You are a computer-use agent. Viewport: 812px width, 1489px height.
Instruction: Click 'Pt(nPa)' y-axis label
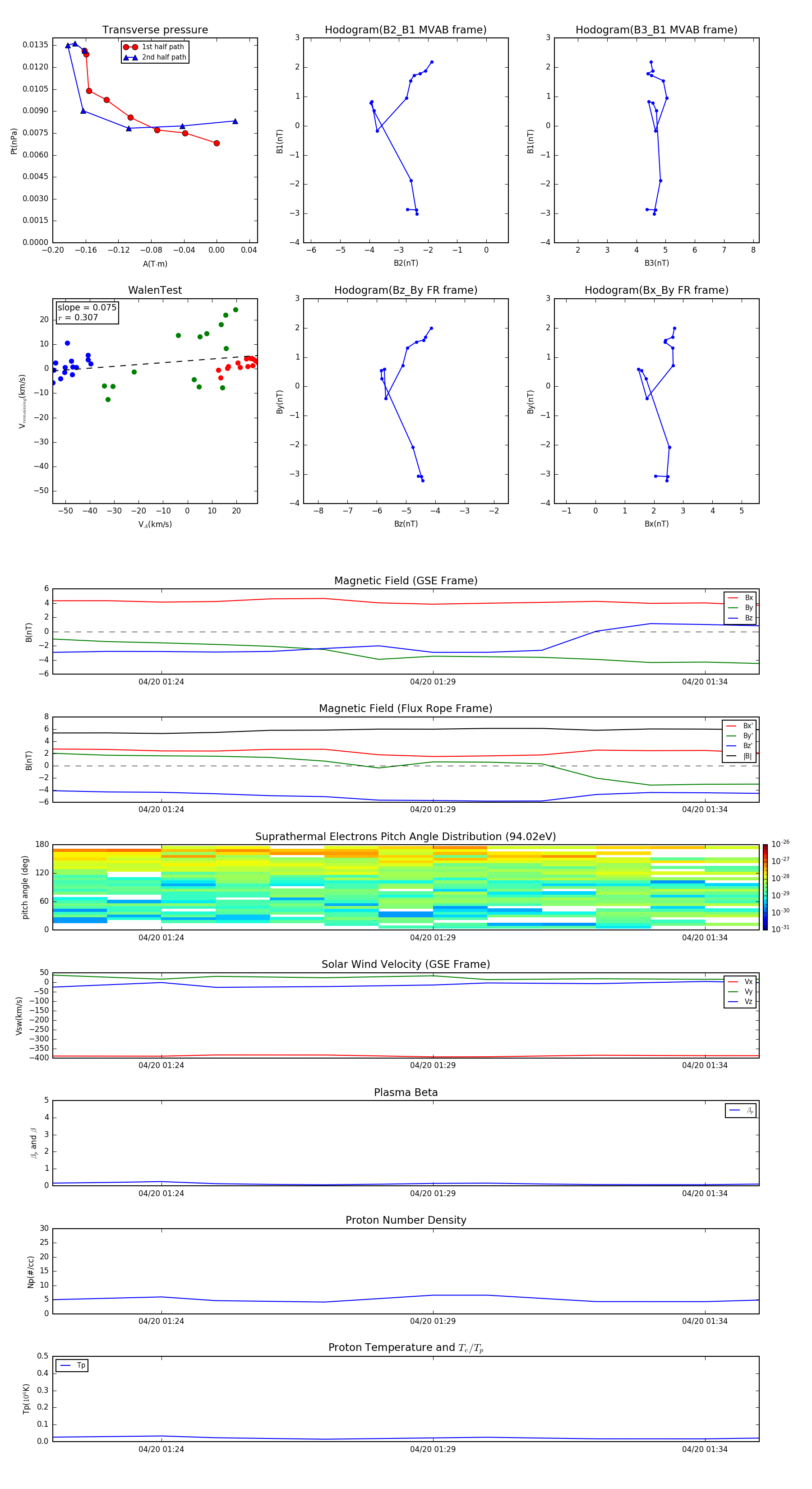click(14, 141)
